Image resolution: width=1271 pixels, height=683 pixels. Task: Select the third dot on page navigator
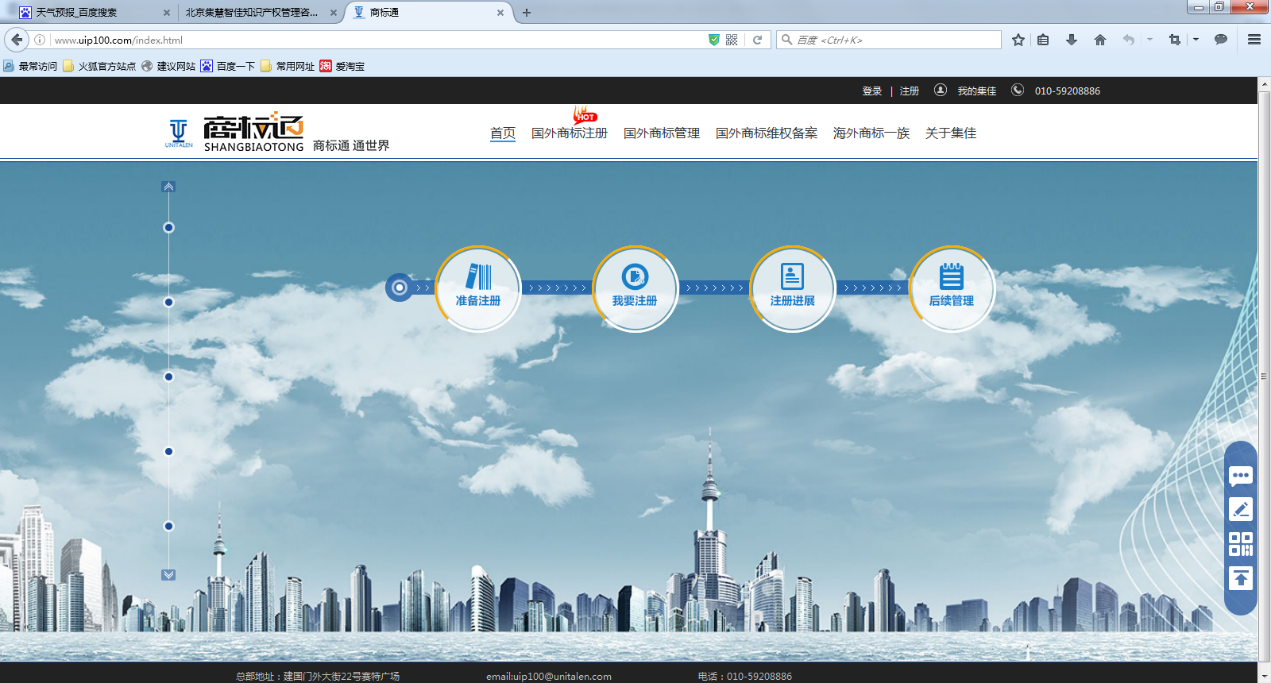click(x=169, y=377)
